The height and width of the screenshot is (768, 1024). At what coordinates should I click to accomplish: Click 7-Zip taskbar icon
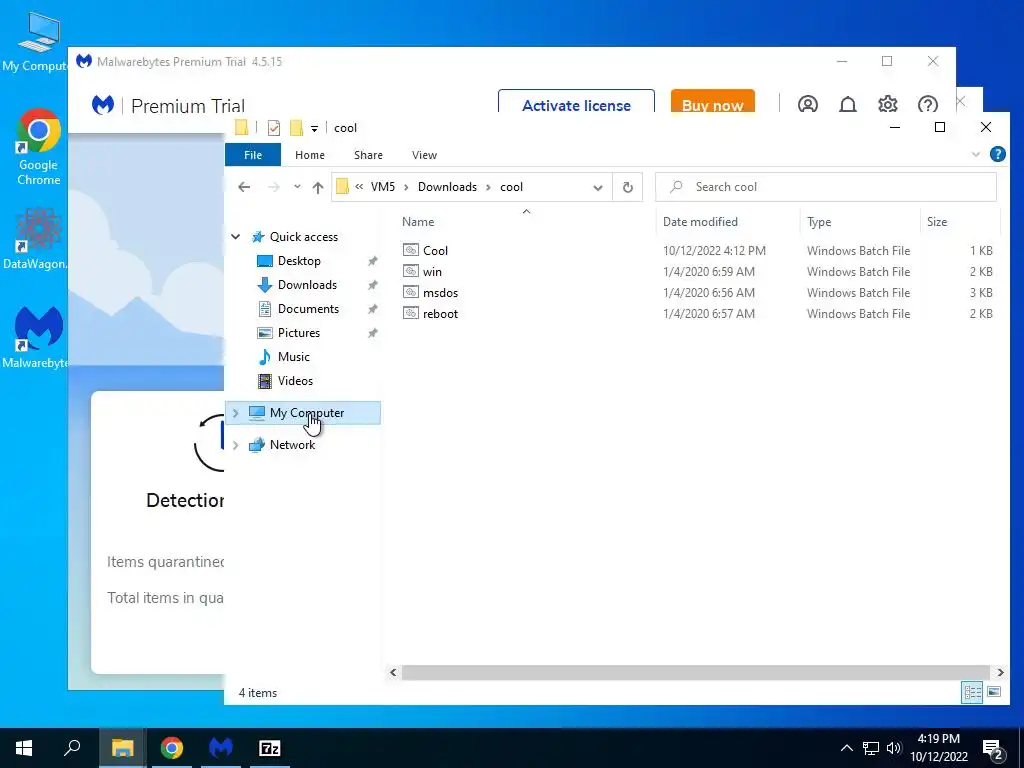[x=270, y=748]
